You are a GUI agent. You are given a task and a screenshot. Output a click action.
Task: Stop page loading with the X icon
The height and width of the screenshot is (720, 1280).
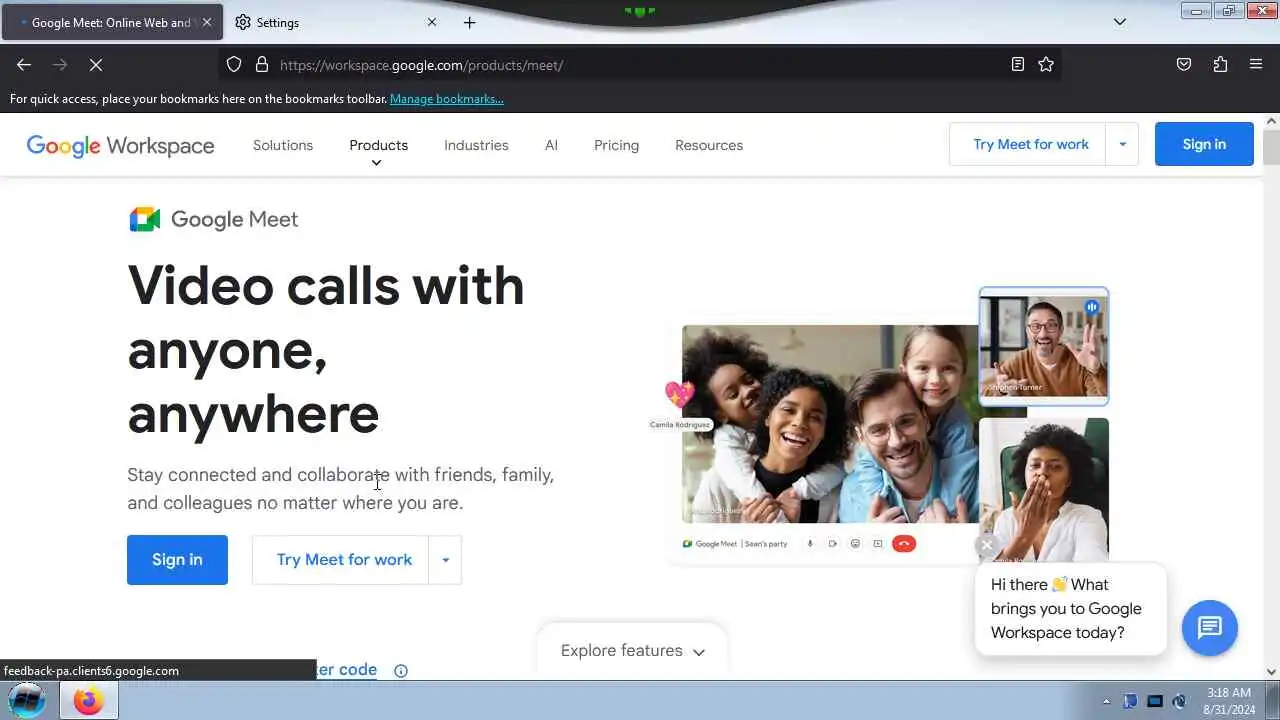(96, 64)
